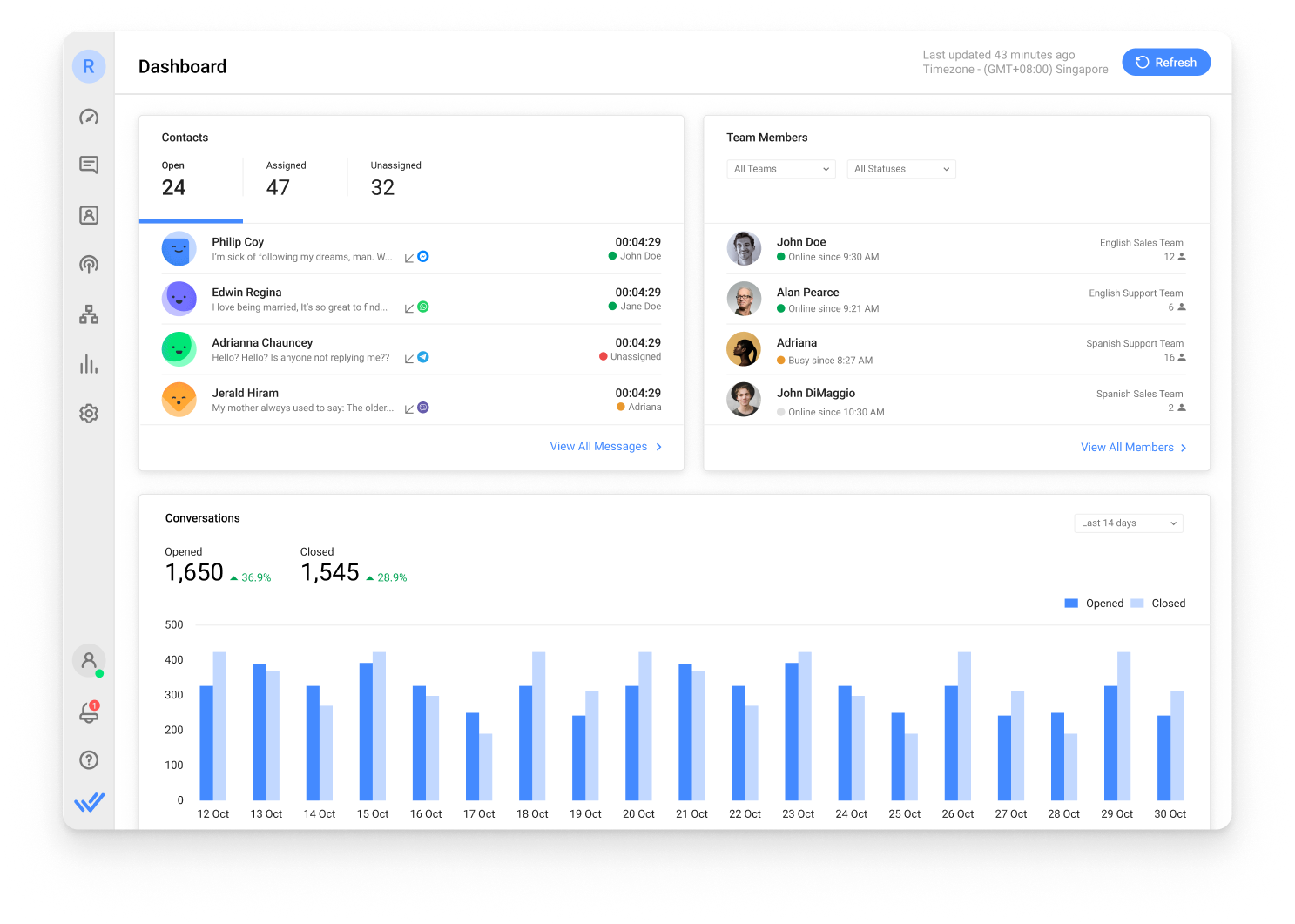
Task: Switch to the Assigned contacts tab
Action: (286, 179)
